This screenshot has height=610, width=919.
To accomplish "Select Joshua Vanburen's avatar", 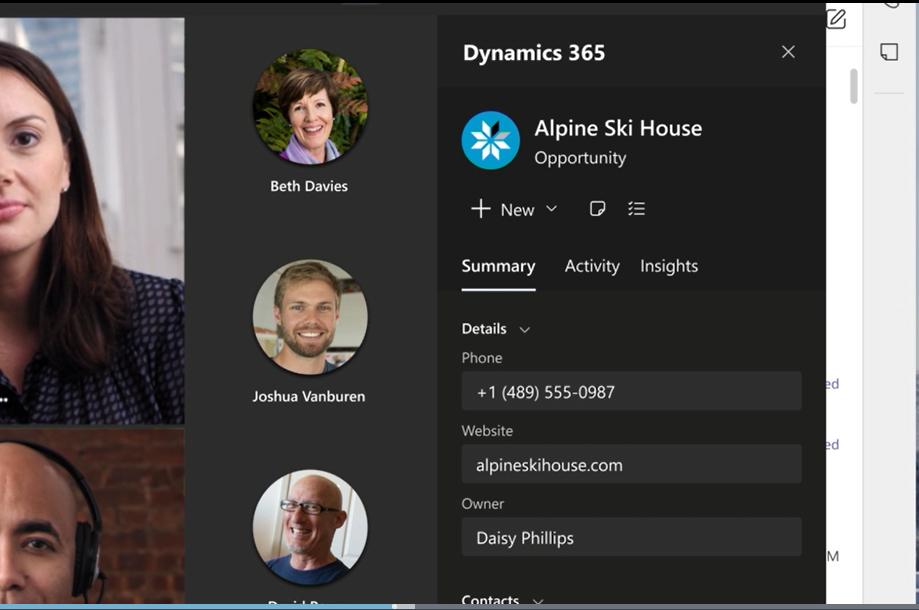I will coord(310,317).
